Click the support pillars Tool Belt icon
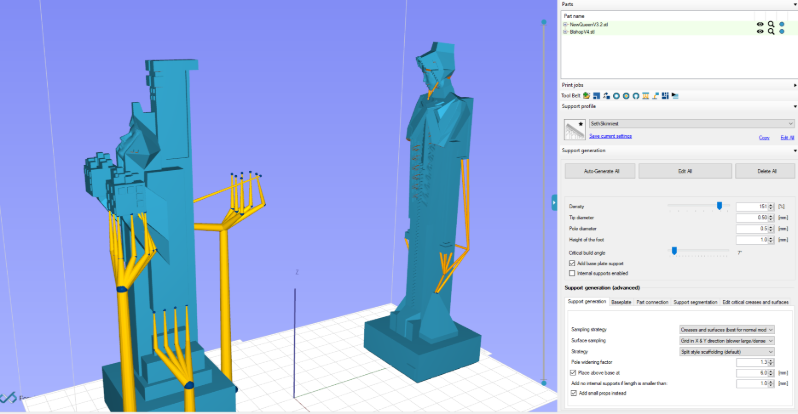 coord(645,96)
